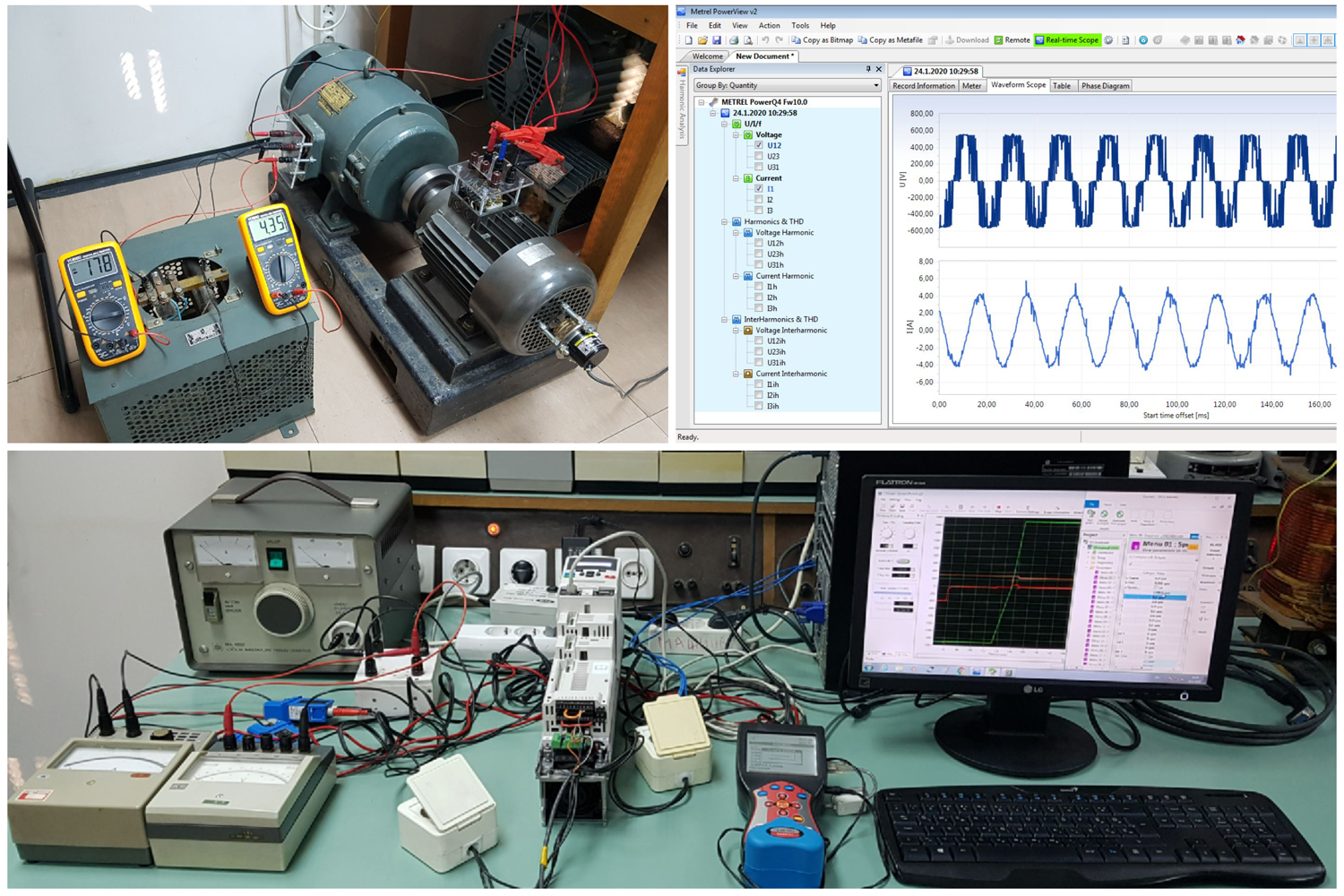The height and width of the screenshot is (896, 1344).
Task: Open the Tools menu
Action: click(x=800, y=26)
